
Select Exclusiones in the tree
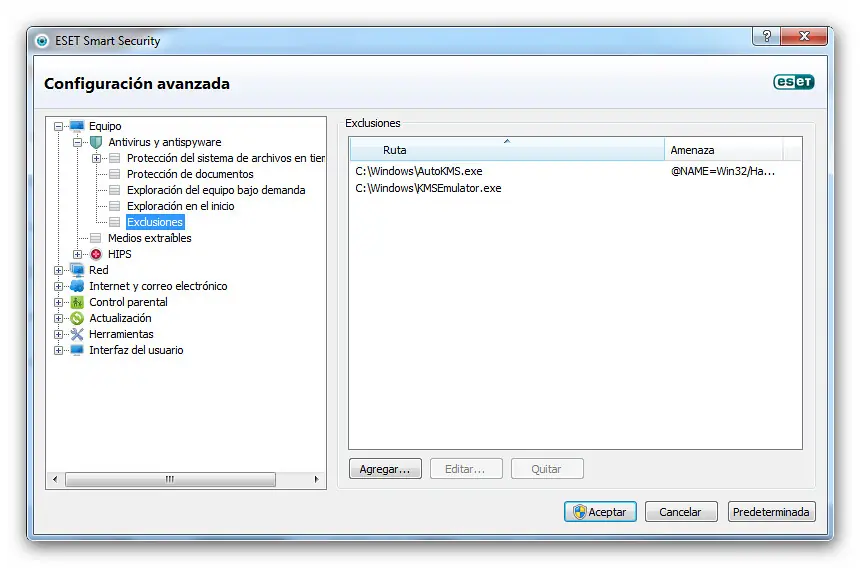point(155,222)
